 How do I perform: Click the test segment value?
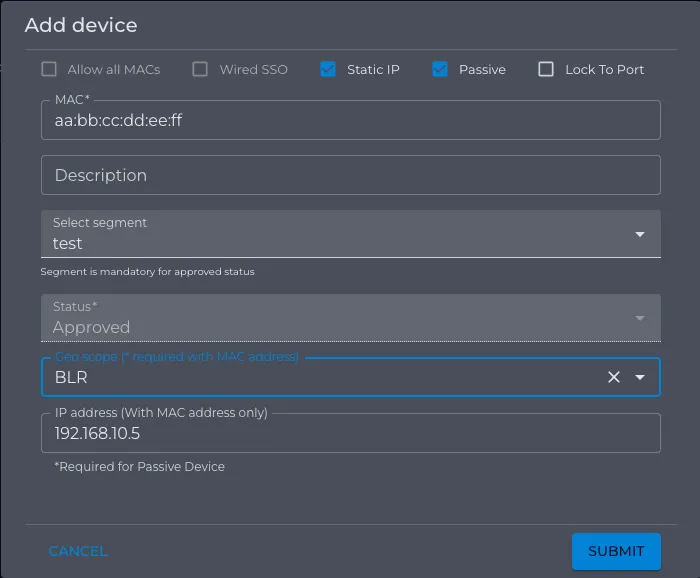click(67, 244)
